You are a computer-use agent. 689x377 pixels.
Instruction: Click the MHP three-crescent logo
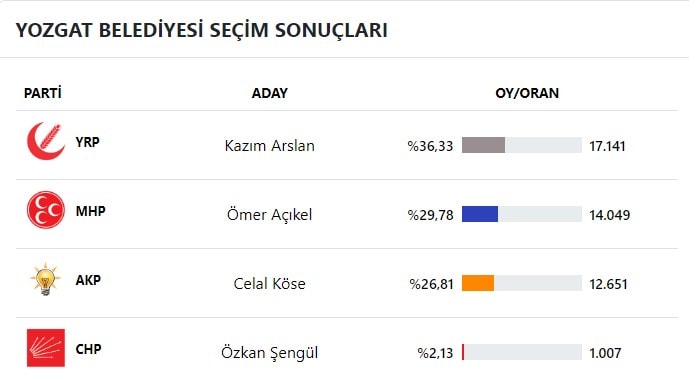click(46, 210)
